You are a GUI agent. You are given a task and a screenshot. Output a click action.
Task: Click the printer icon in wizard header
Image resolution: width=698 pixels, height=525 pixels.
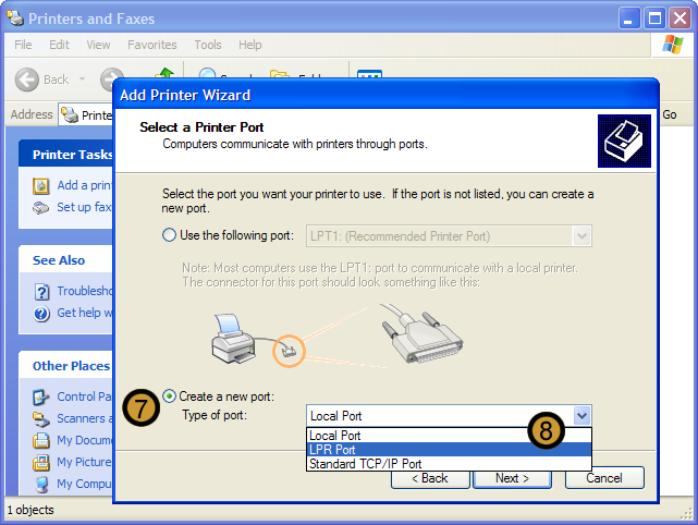pos(624,141)
